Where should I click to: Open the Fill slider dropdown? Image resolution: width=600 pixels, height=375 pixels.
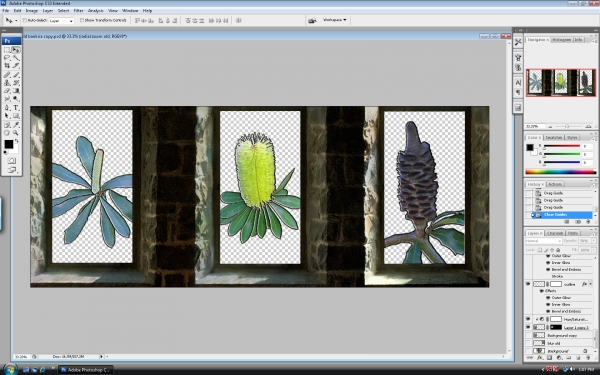pyautogui.click(x=594, y=250)
